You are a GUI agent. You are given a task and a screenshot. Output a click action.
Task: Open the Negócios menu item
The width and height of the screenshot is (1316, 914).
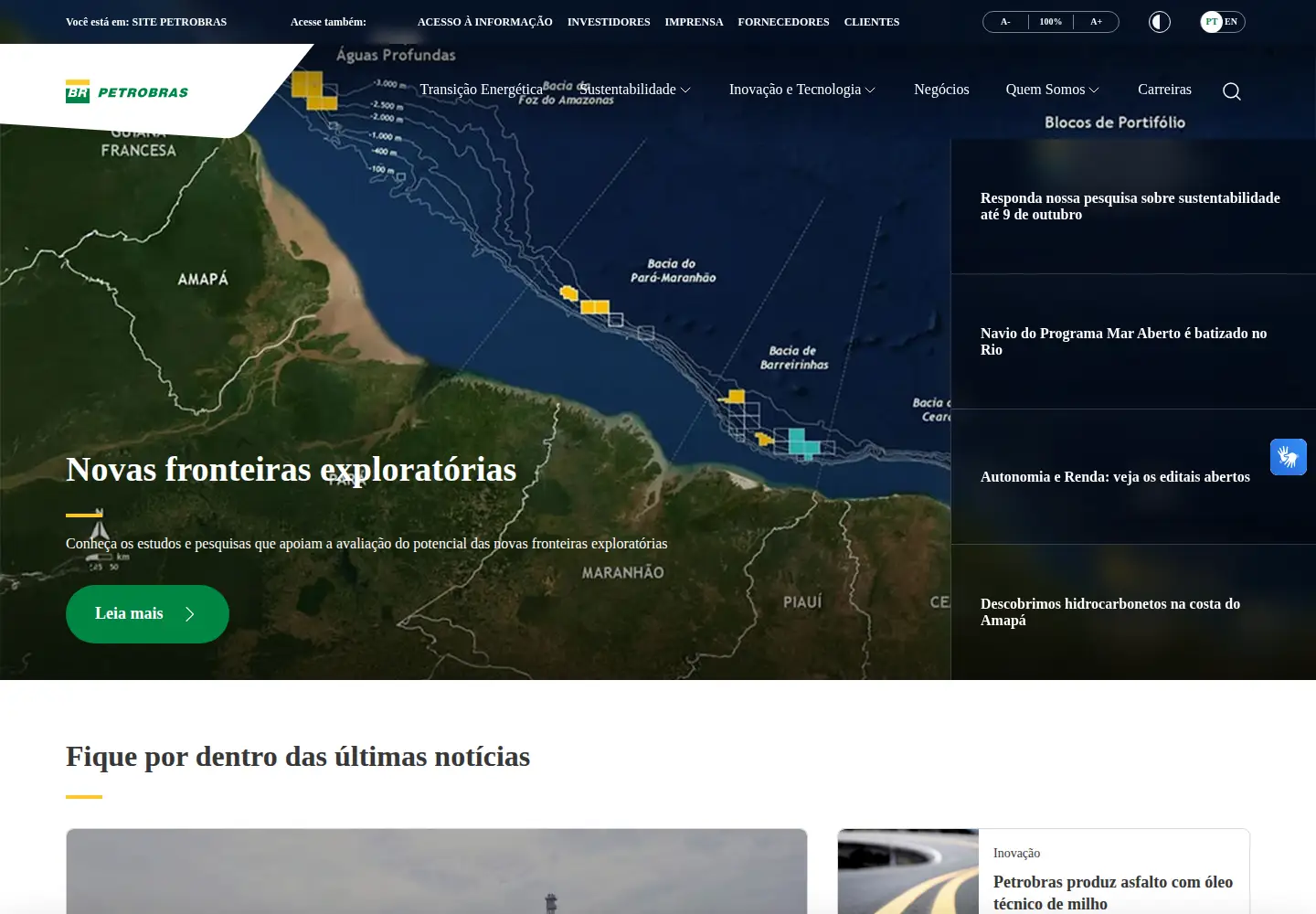click(941, 90)
